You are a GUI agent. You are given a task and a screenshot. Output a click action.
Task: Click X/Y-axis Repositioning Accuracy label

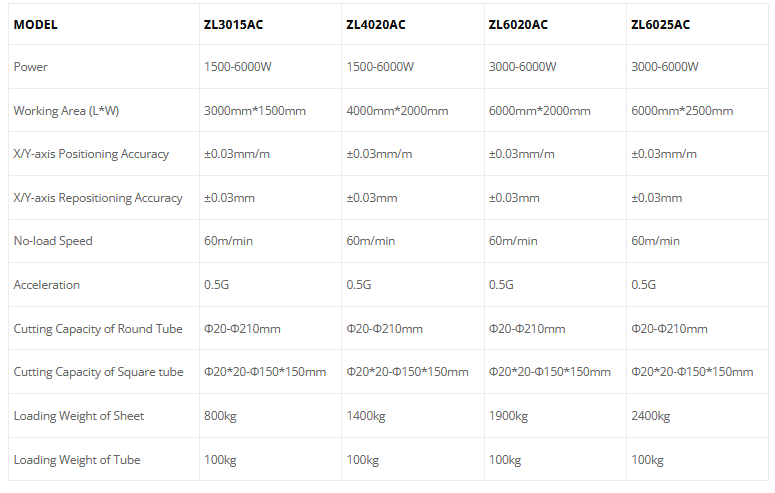98,198
